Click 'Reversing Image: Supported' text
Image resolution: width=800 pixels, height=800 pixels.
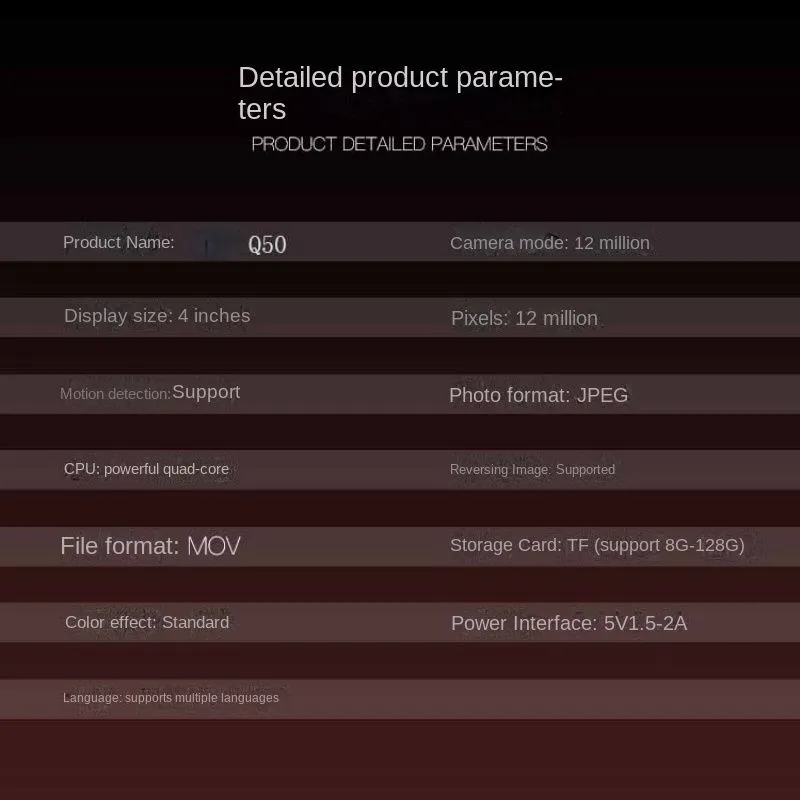[x=532, y=470]
